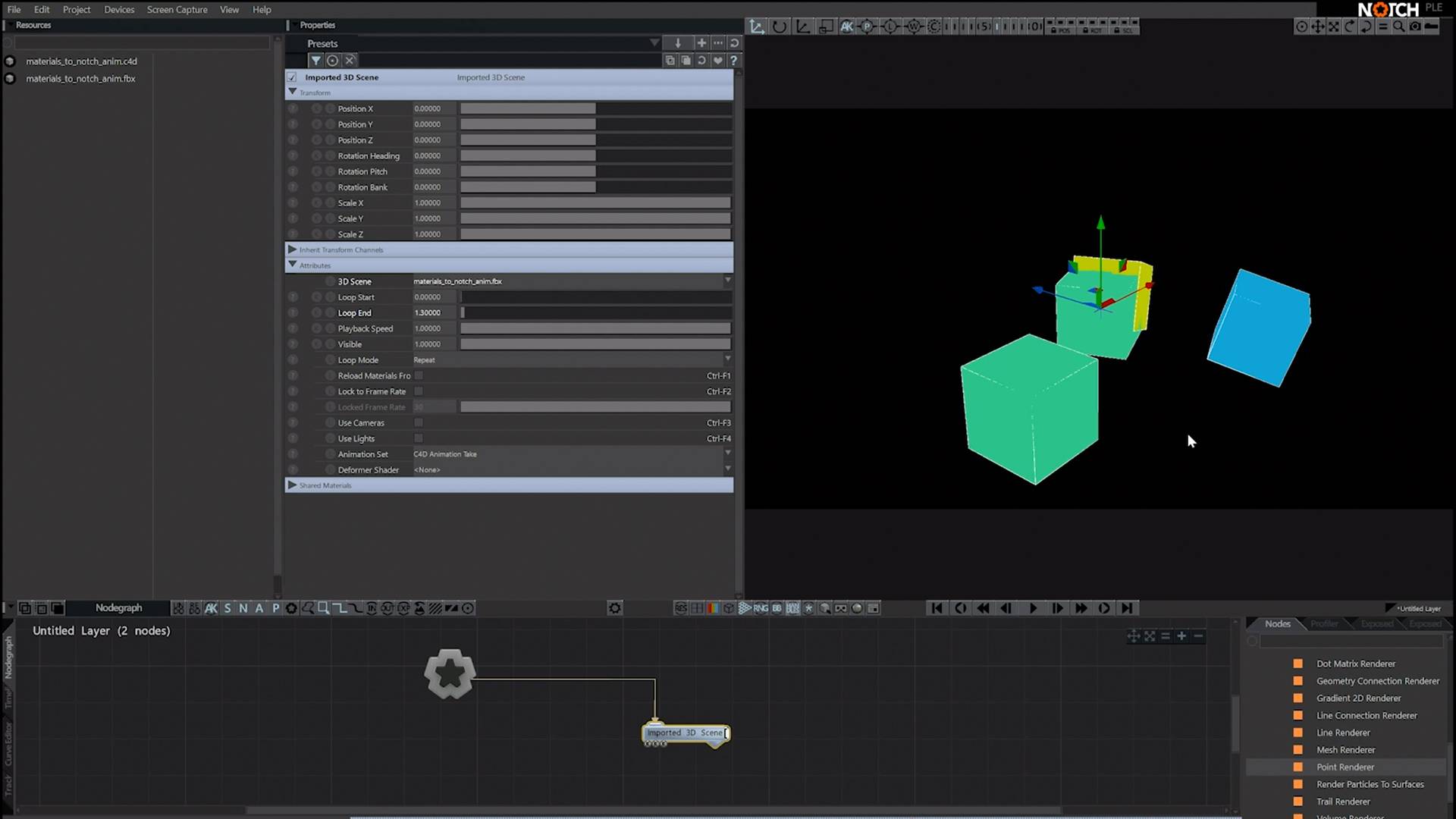Toggle the Imported 3D Scene enabled checkbox

pyautogui.click(x=292, y=77)
